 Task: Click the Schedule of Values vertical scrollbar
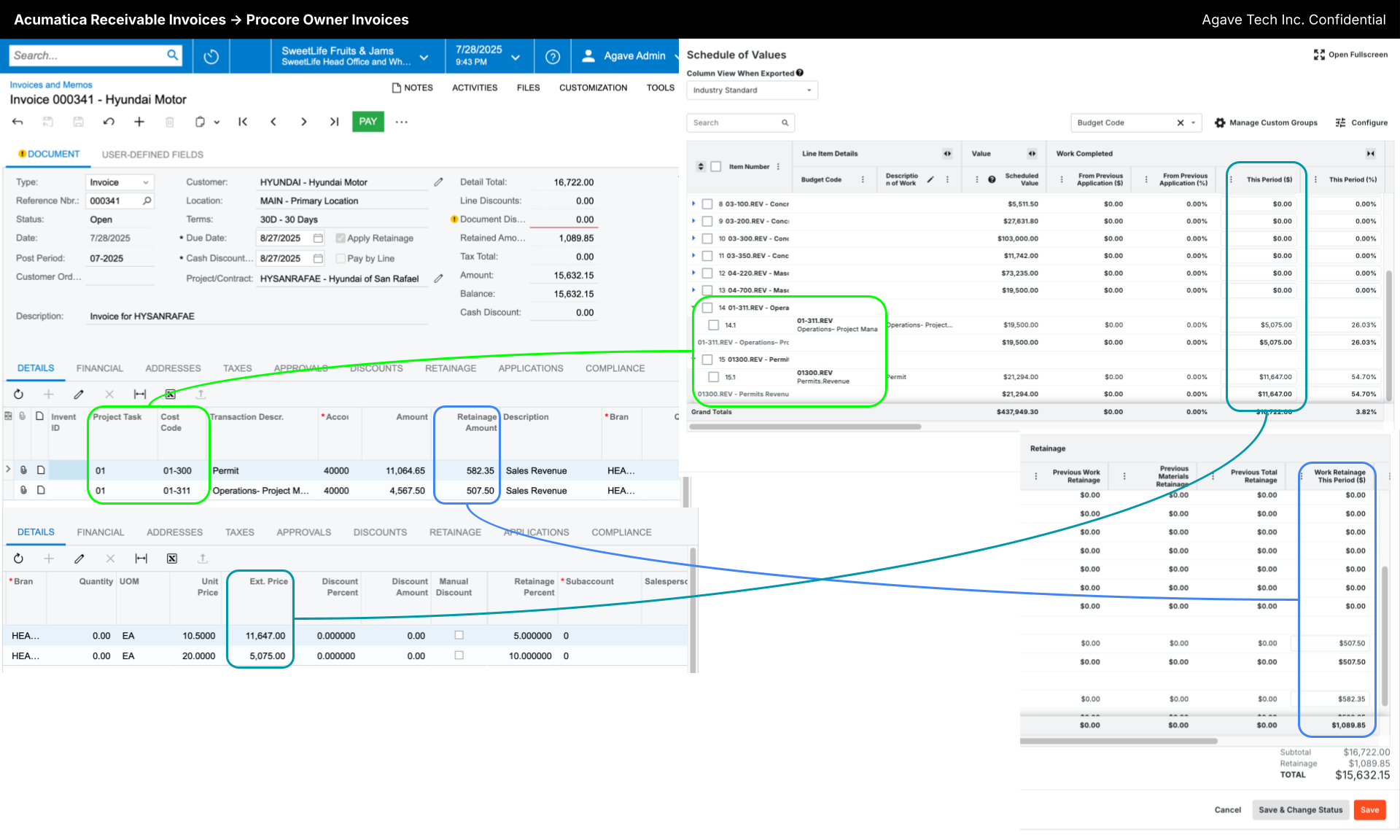[x=1389, y=335]
